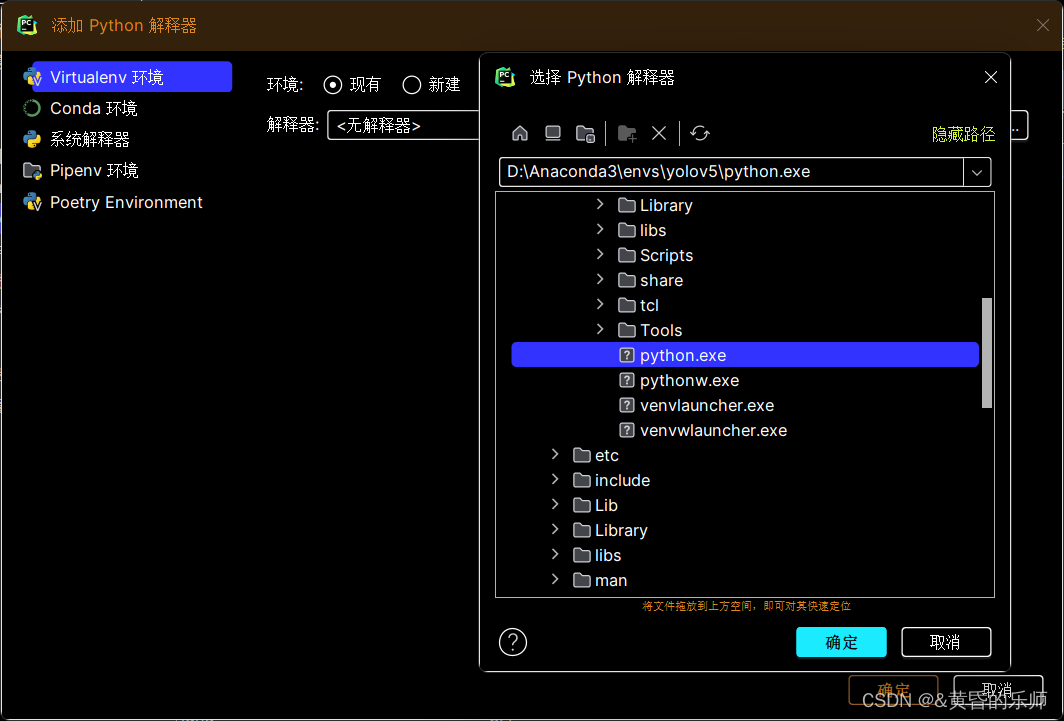This screenshot has width=1064, height=721.
Task: Click the 隐藏路径 link
Action: pos(963,133)
